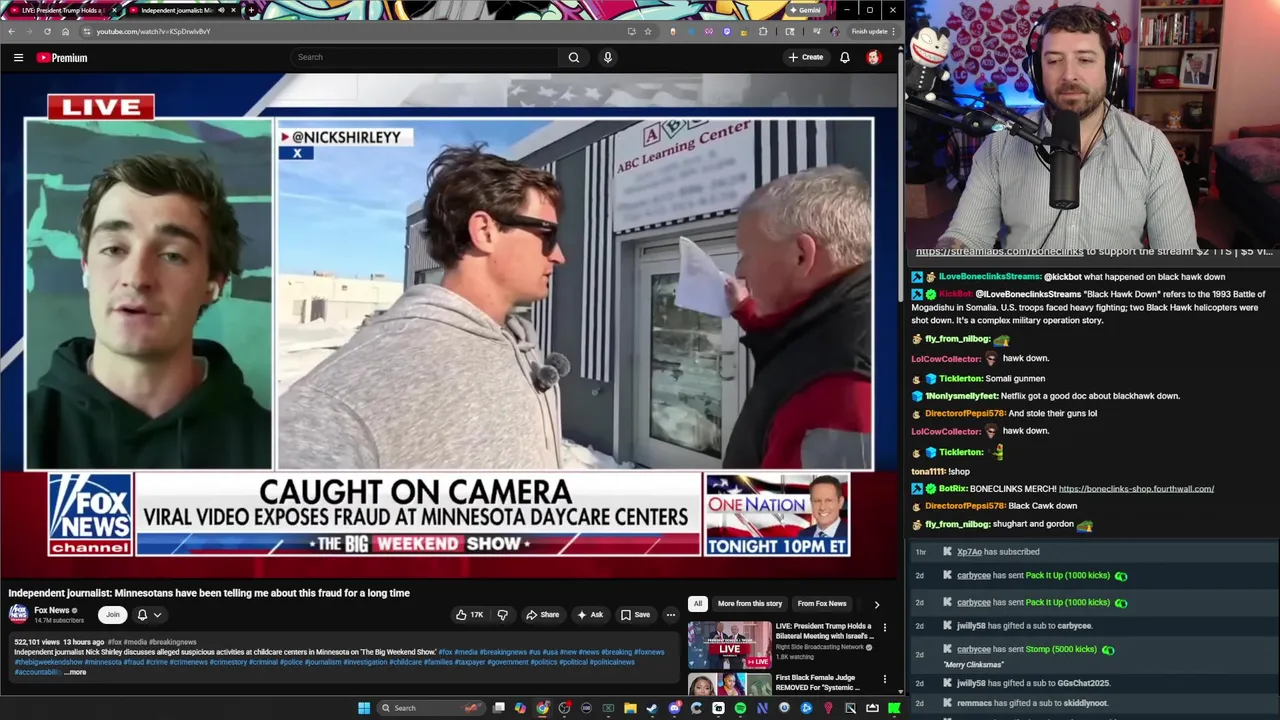Join the Fox News channel membership
1280x720 pixels.
point(113,615)
